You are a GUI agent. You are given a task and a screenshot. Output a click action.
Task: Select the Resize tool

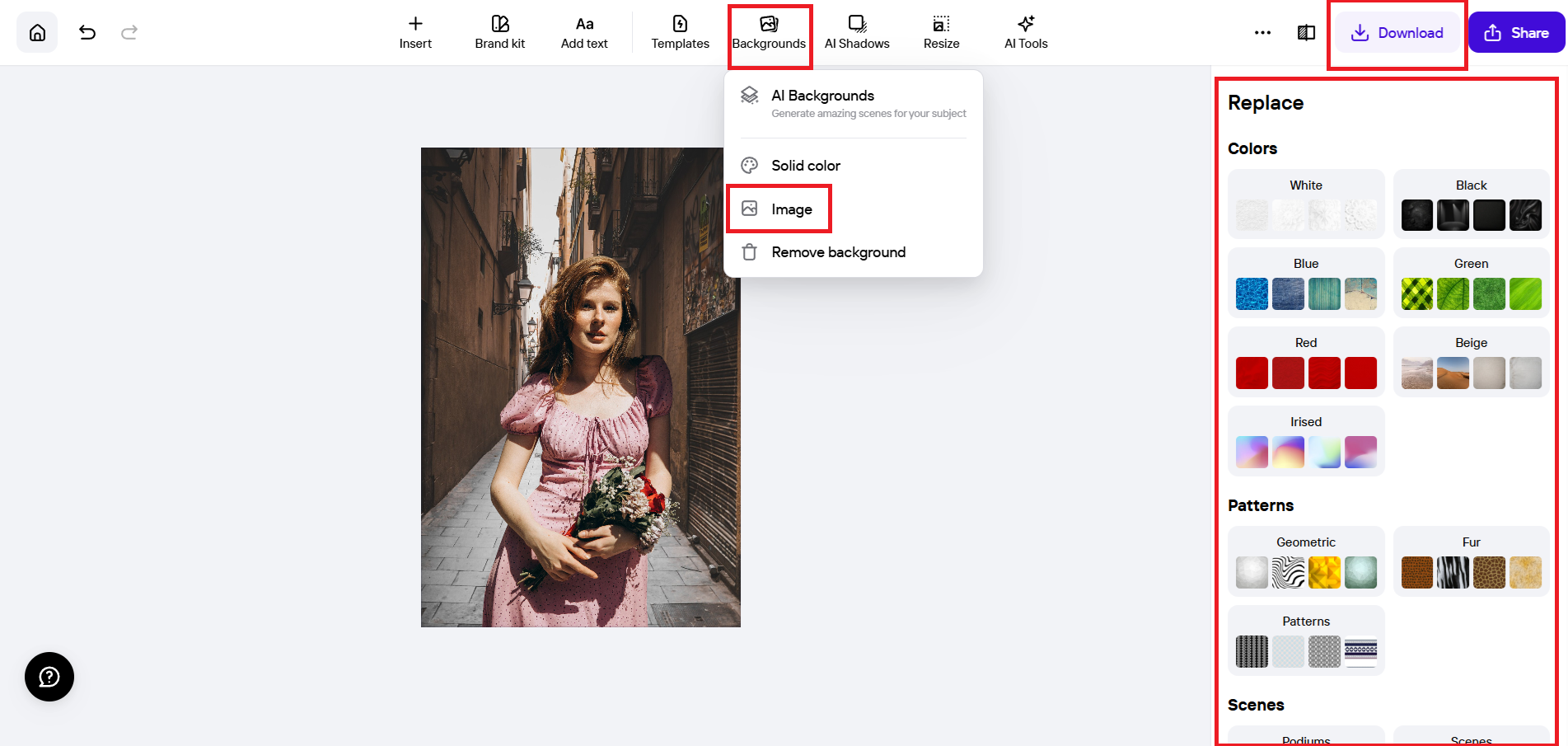pyautogui.click(x=941, y=33)
